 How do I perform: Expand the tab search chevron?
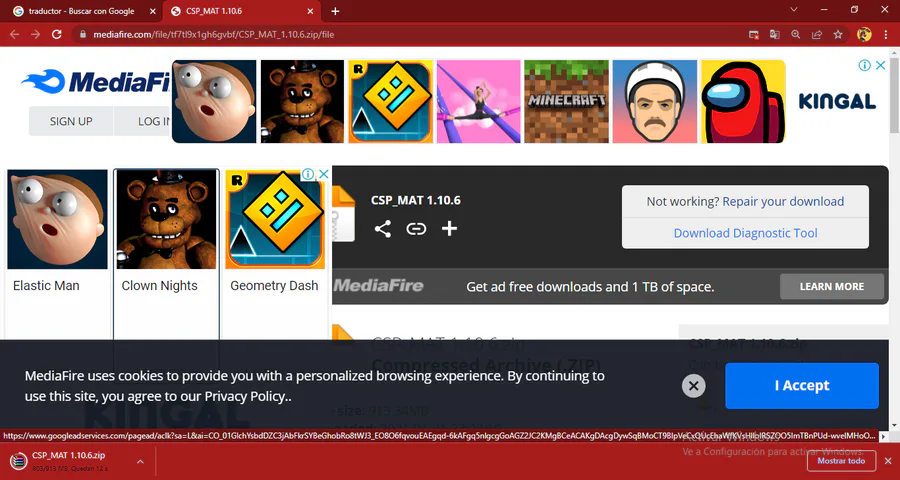pyautogui.click(x=794, y=10)
